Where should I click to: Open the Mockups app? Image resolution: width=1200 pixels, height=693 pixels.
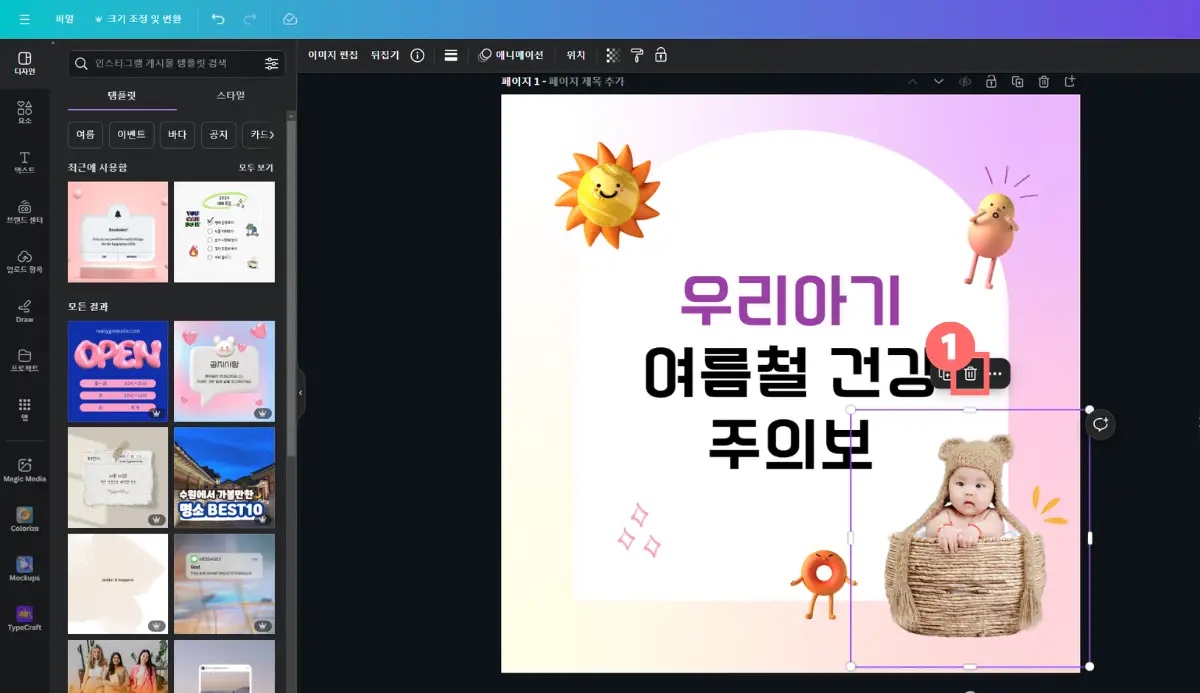[24, 567]
